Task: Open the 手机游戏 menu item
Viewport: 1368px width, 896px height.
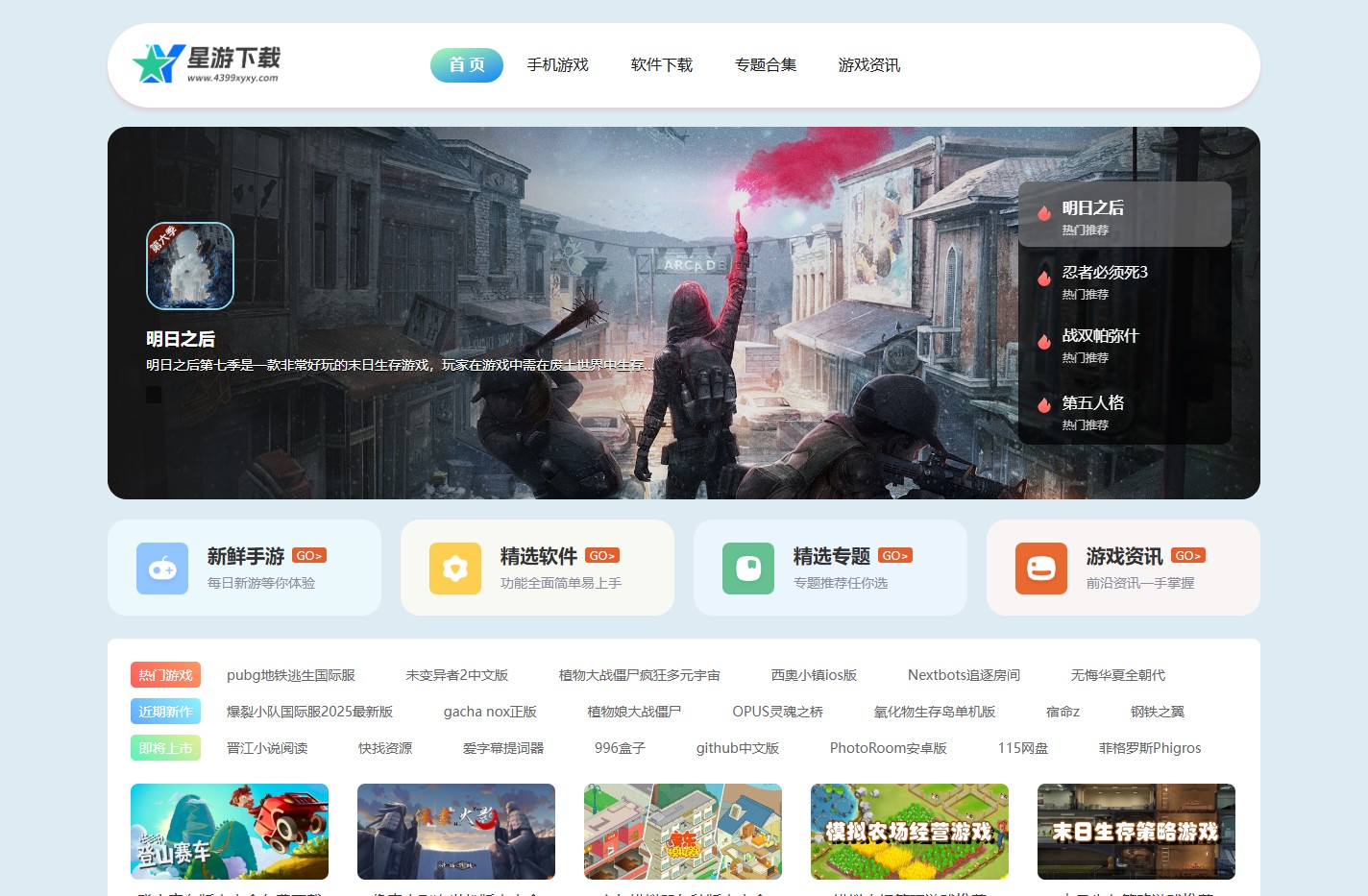Action: coord(558,65)
